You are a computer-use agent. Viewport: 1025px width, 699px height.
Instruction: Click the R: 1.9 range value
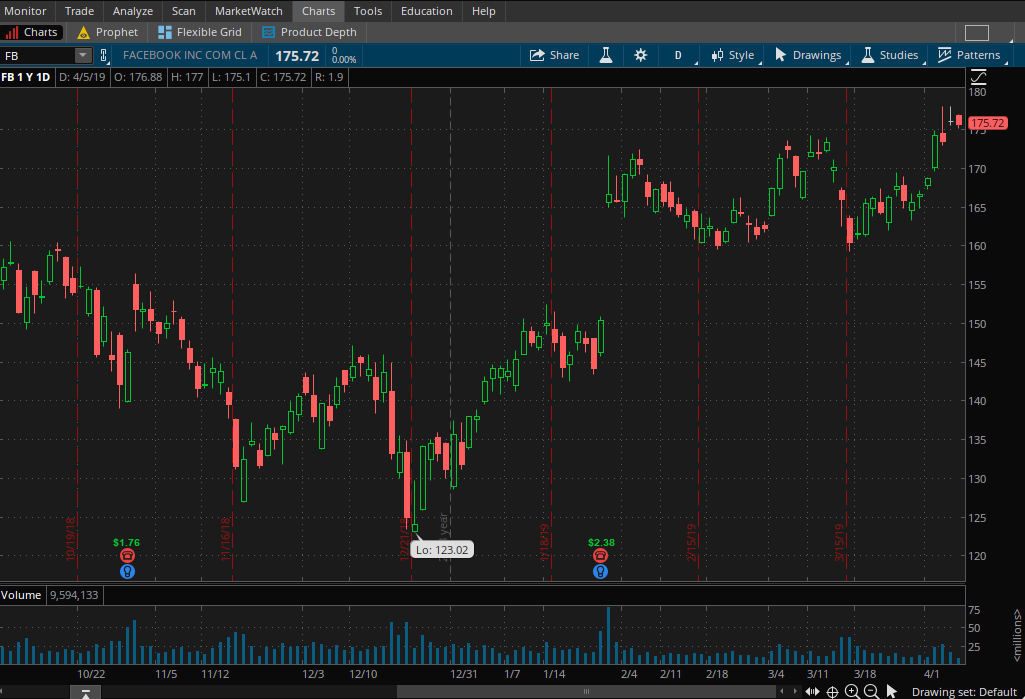(329, 77)
